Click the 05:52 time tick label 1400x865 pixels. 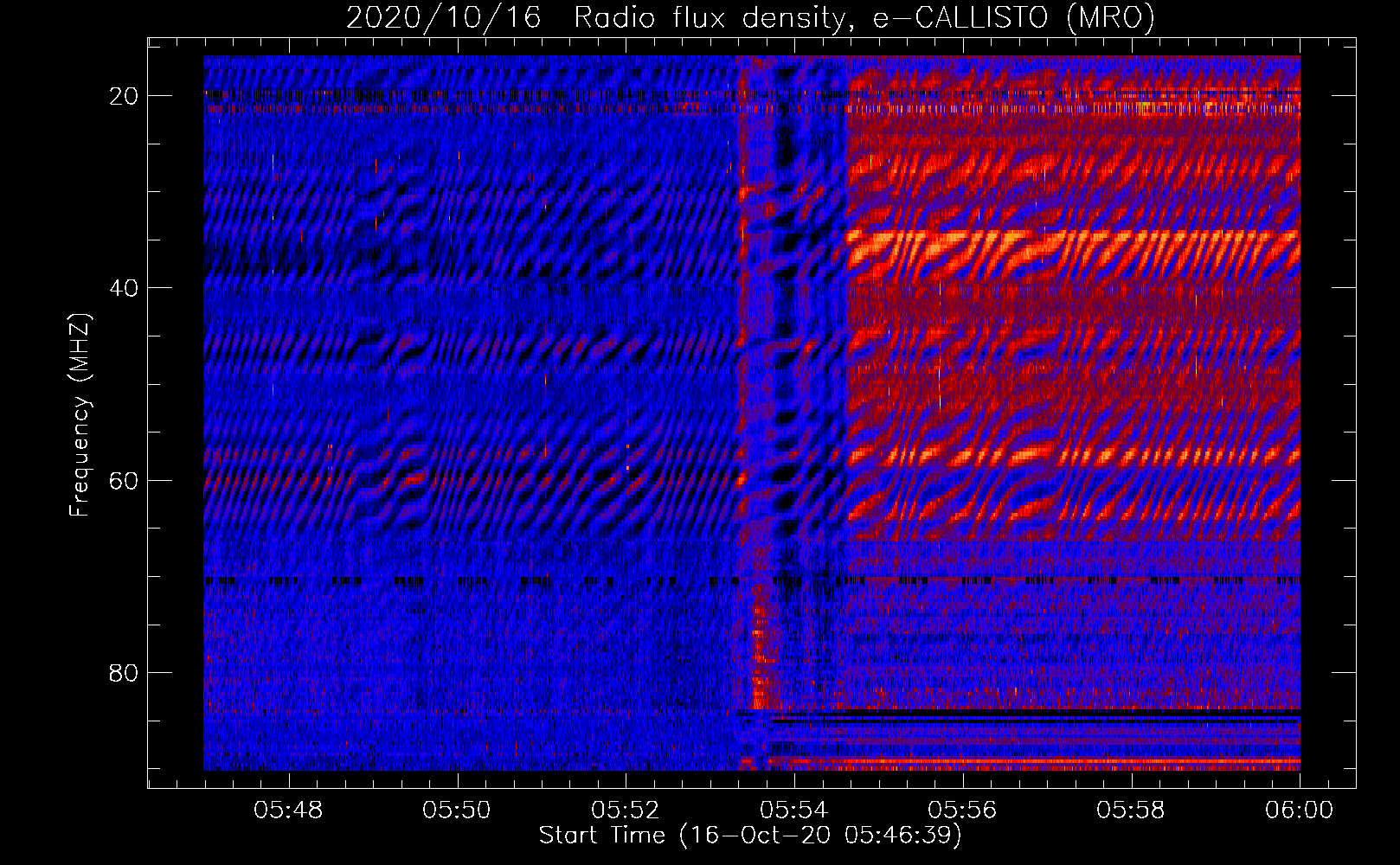(x=626, y=811)
